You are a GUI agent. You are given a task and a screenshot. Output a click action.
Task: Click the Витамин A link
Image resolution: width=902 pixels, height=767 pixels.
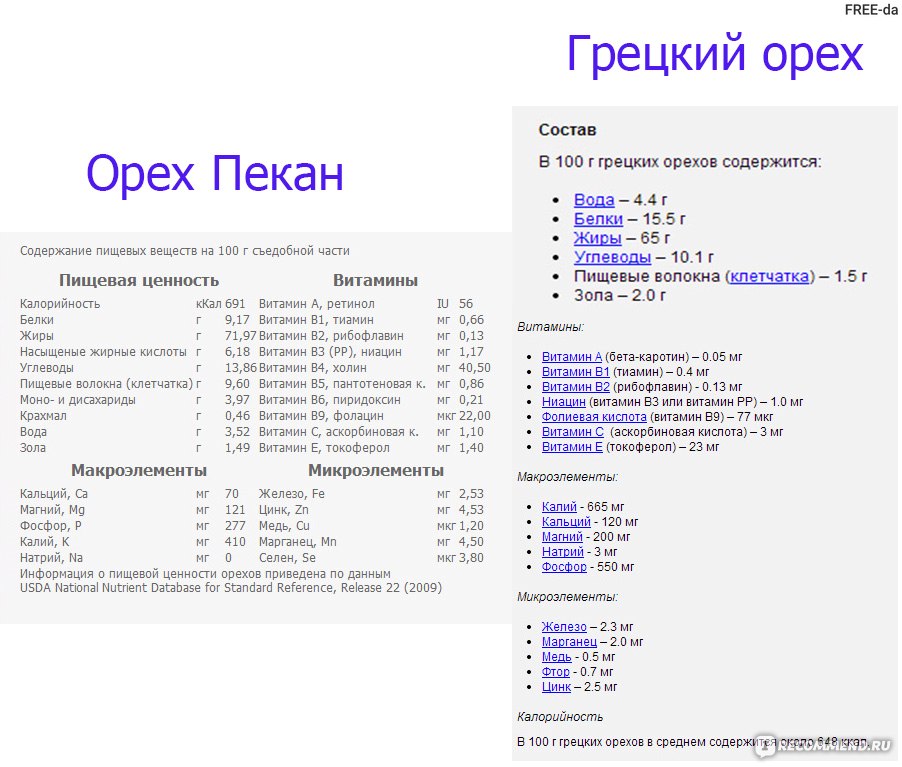(571, 356)
